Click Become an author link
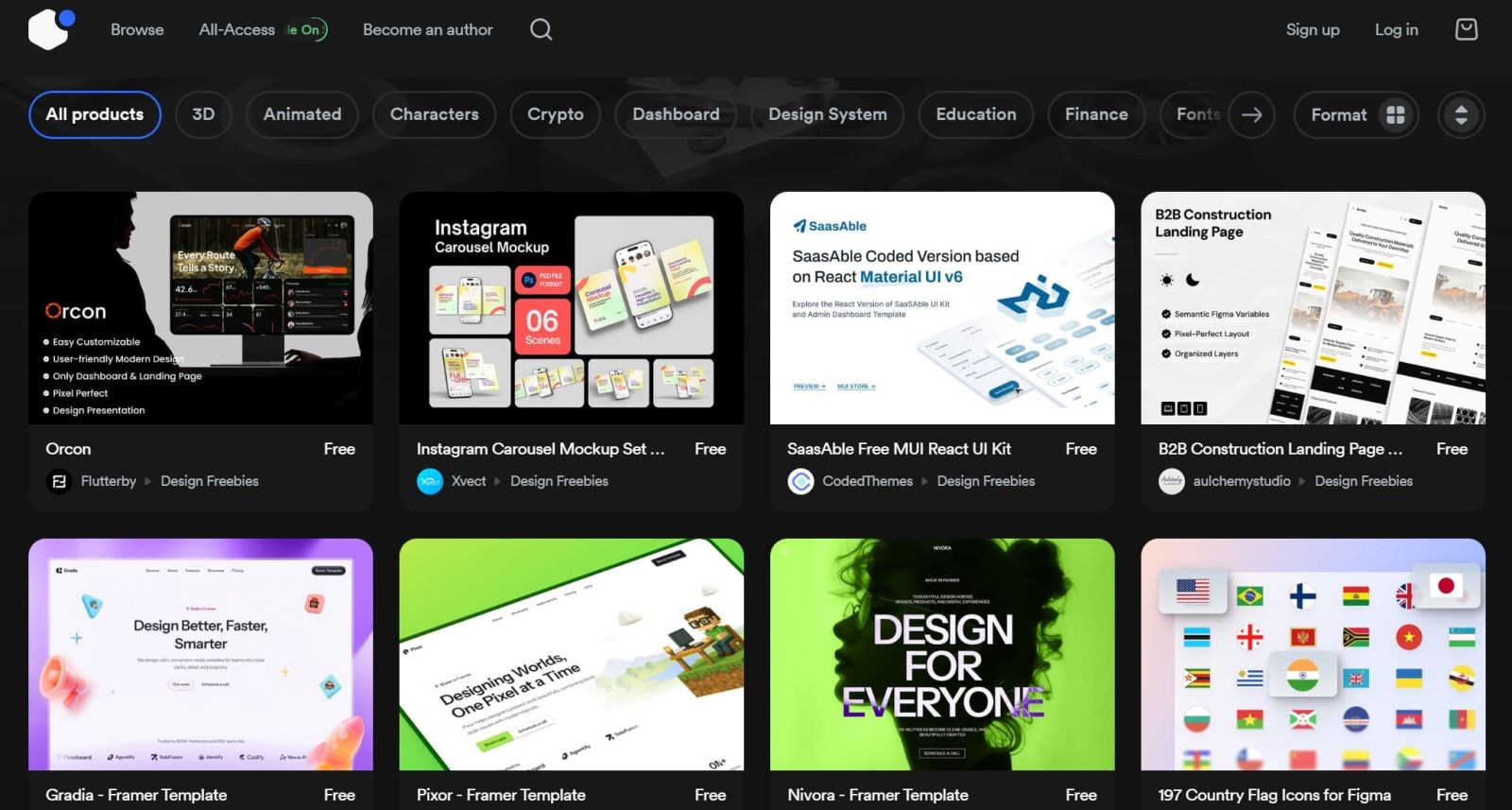 pos(427,29)
